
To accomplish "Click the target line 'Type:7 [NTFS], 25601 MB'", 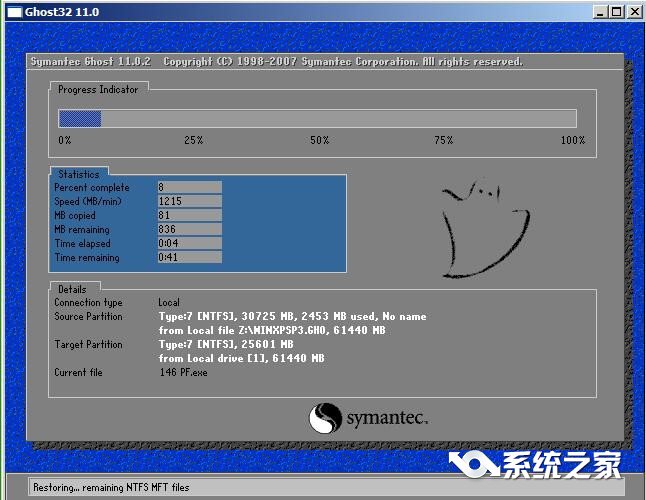I will [x=226, y=344].
